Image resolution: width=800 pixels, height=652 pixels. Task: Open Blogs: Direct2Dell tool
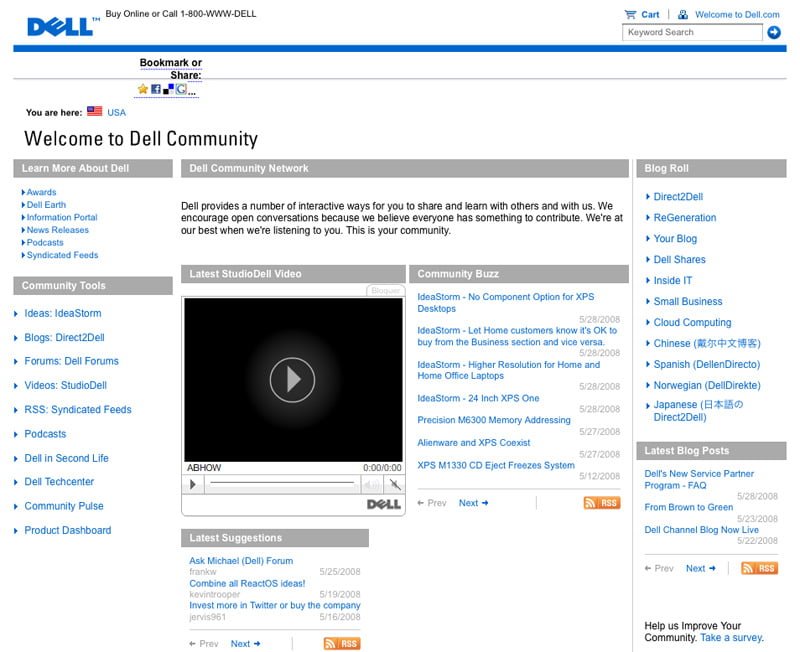coord(64,337)
